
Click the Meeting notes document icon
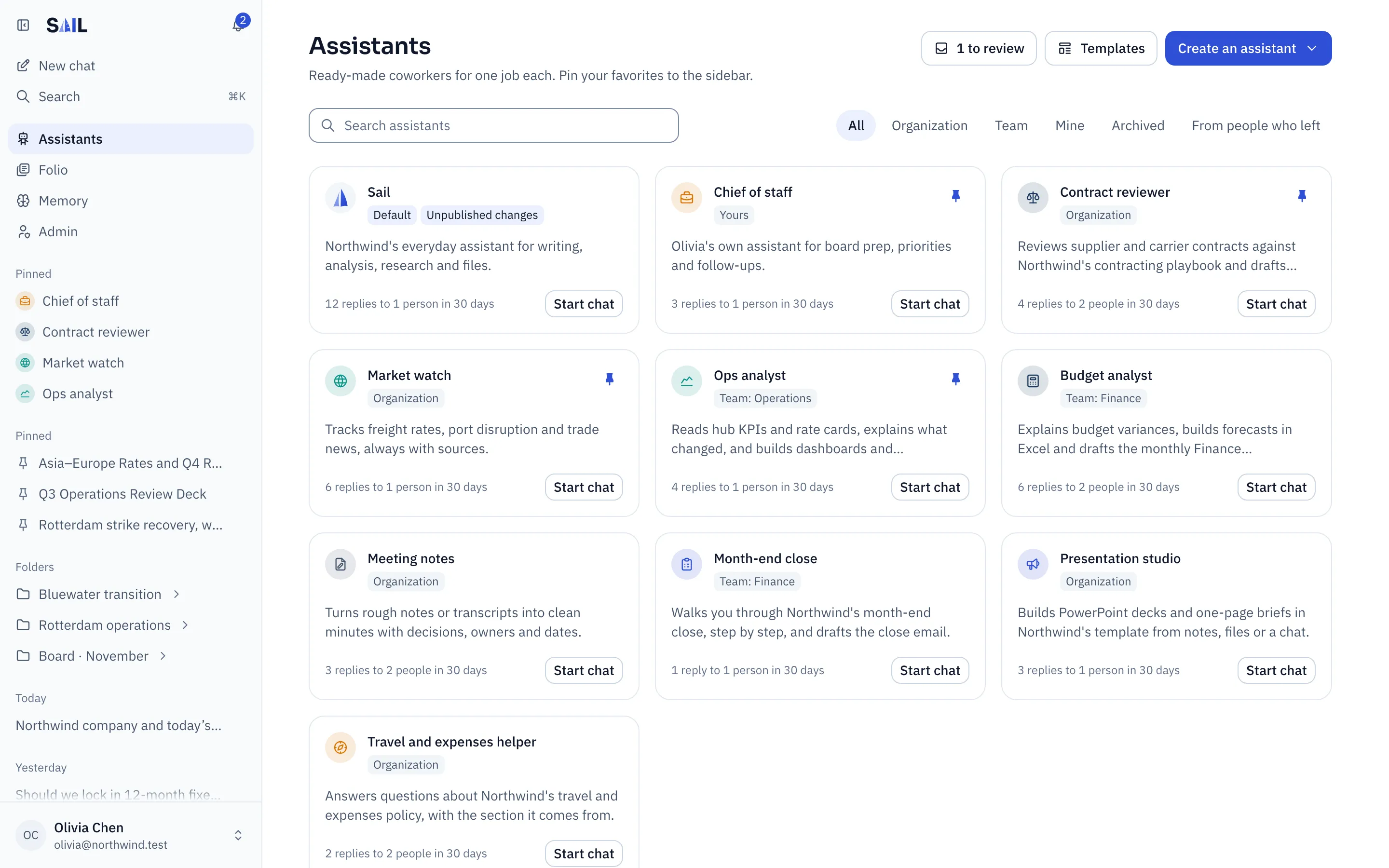tap(340, 564)
